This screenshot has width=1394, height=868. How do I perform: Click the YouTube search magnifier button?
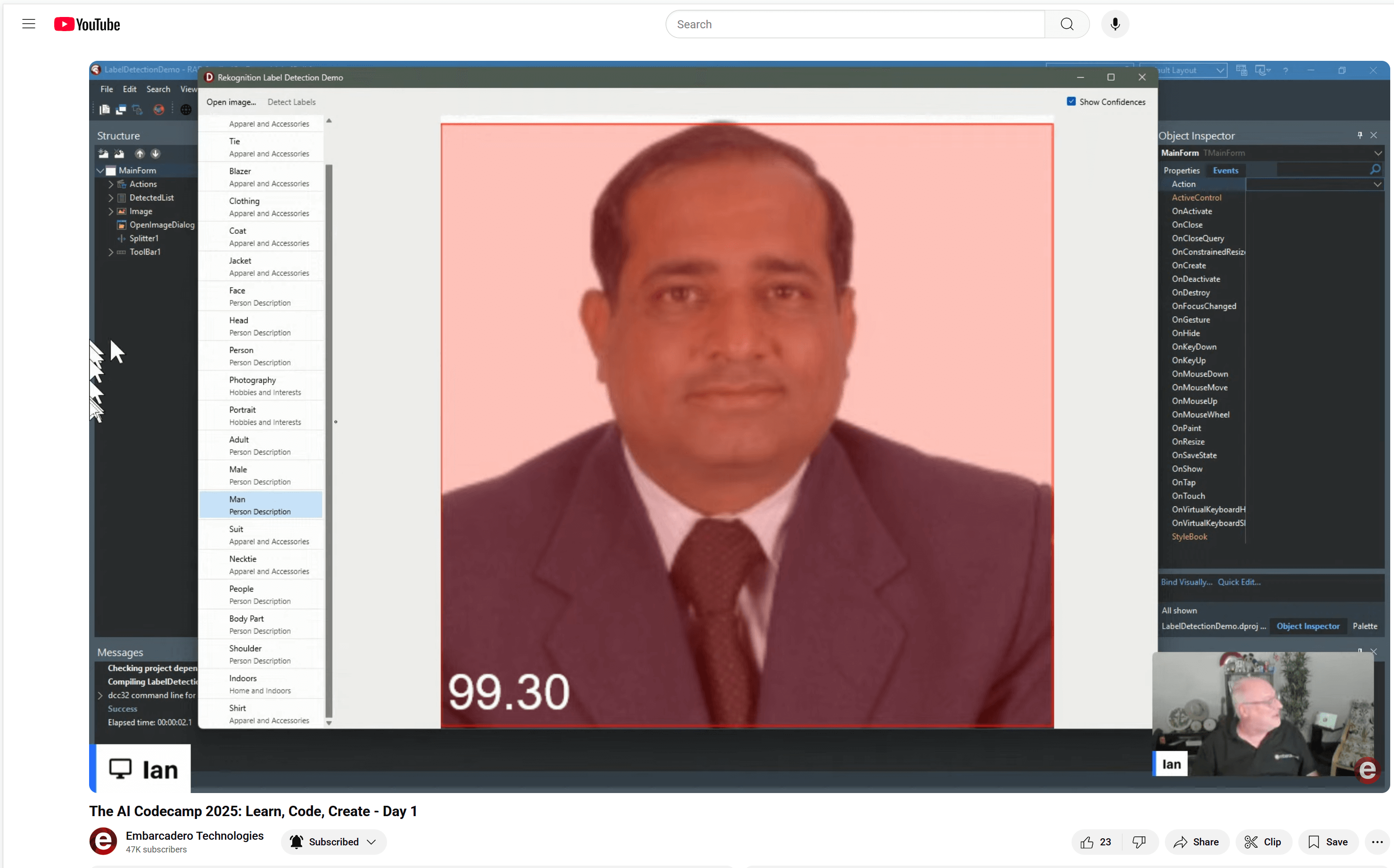(x=1066, y=24)
